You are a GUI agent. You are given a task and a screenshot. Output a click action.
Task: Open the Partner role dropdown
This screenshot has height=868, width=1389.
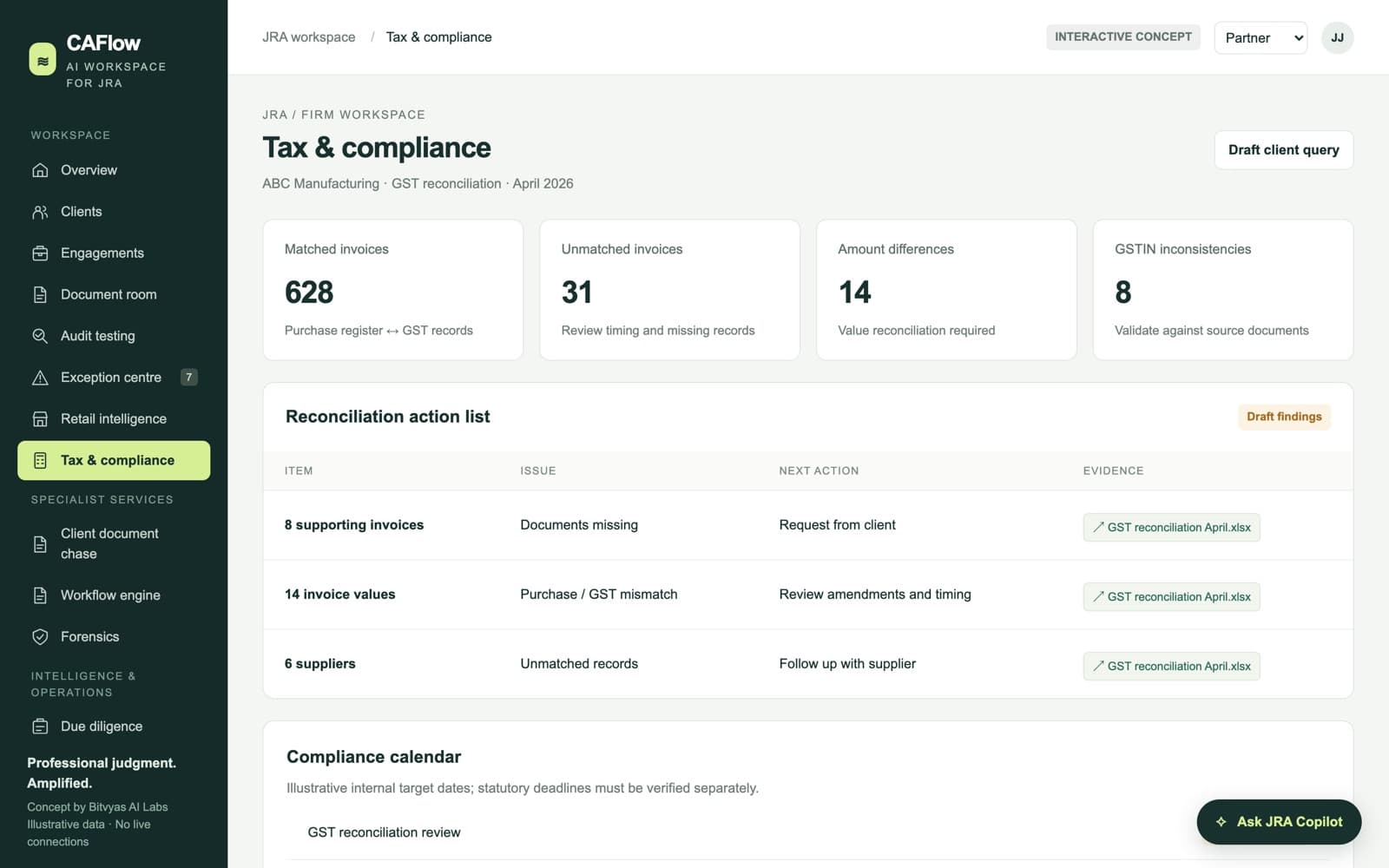pos(1261,37)
